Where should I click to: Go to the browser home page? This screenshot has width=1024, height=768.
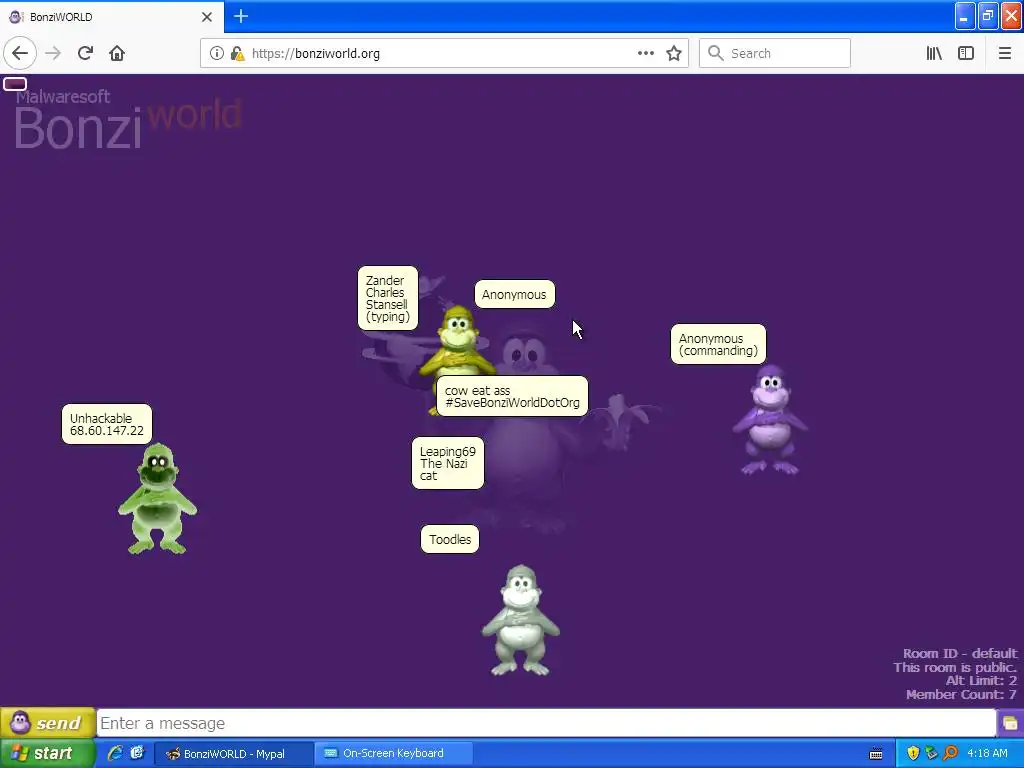(x=117, y=53)
